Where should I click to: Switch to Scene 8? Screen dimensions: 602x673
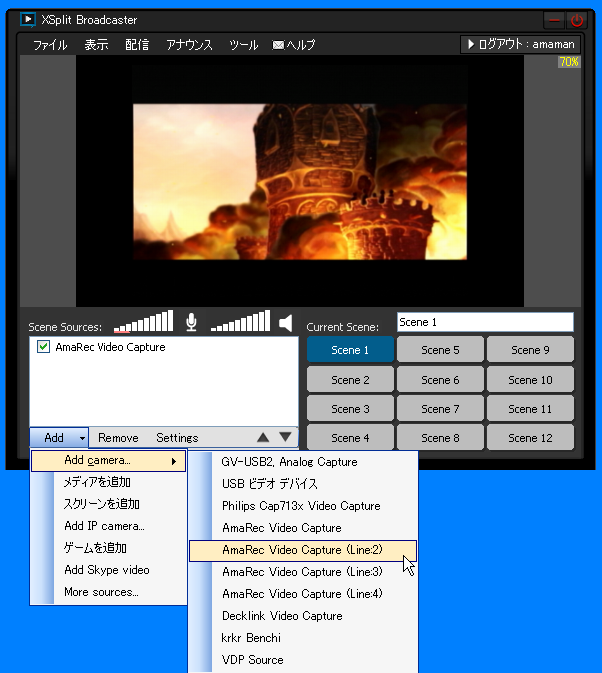(440, 438)
